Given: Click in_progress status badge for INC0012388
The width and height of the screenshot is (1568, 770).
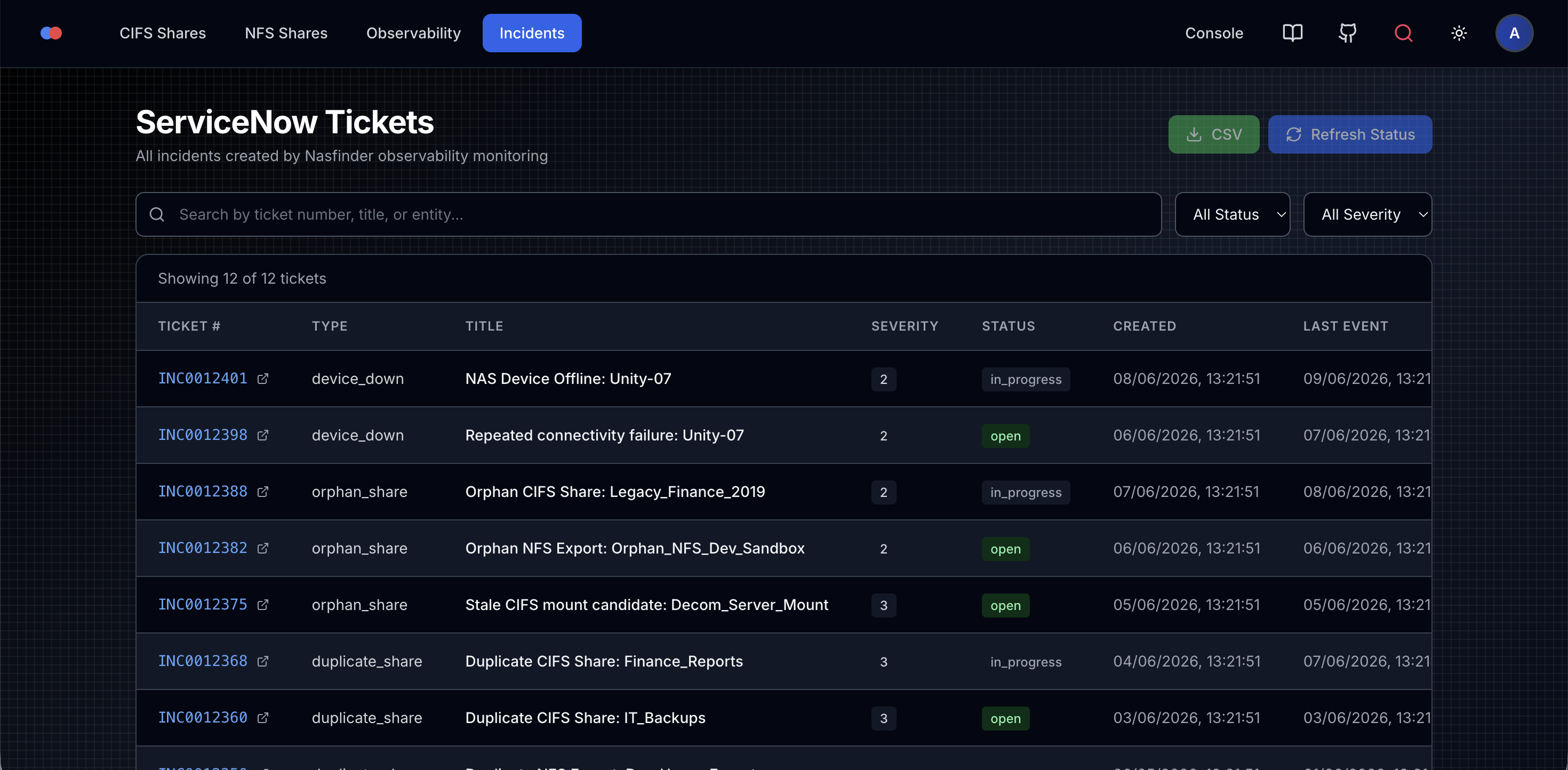Looking at the screenshot, I should pos(1026,492).
